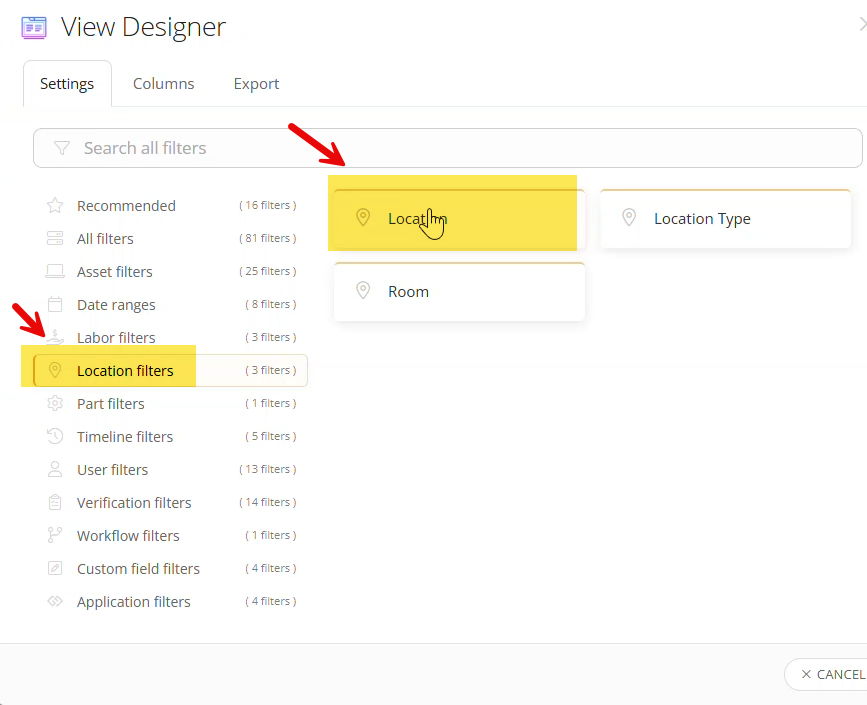
Task: Toggle selection of the Room filter card
Action: point(459,291)
